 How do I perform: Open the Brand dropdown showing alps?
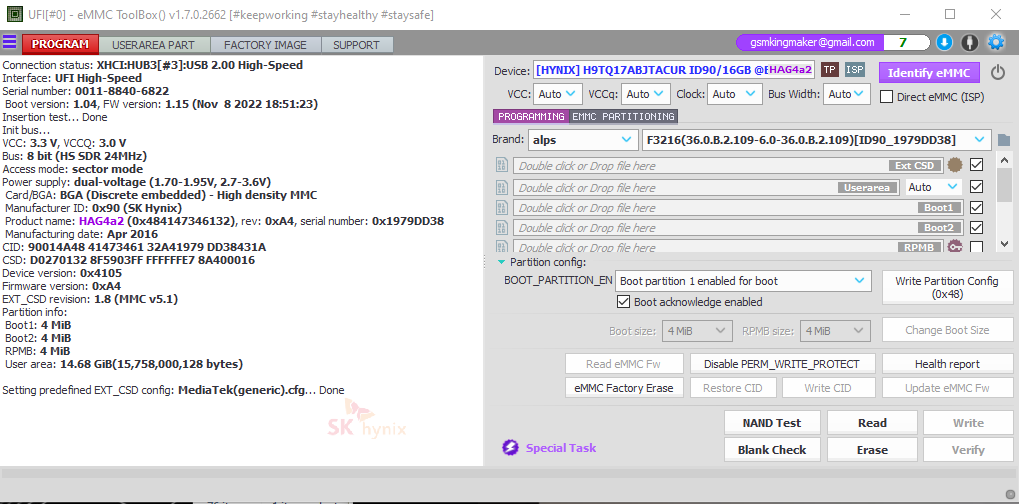tap(583, 140)
